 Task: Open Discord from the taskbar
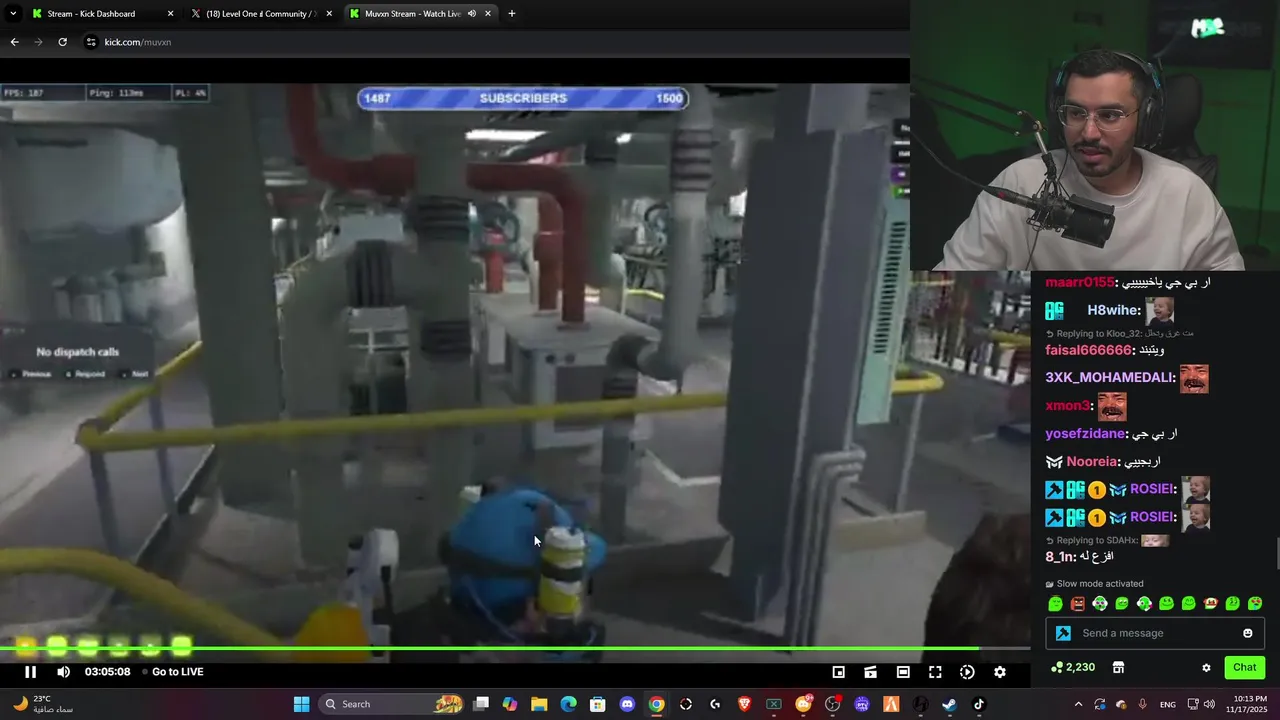(x=627, y=704)
